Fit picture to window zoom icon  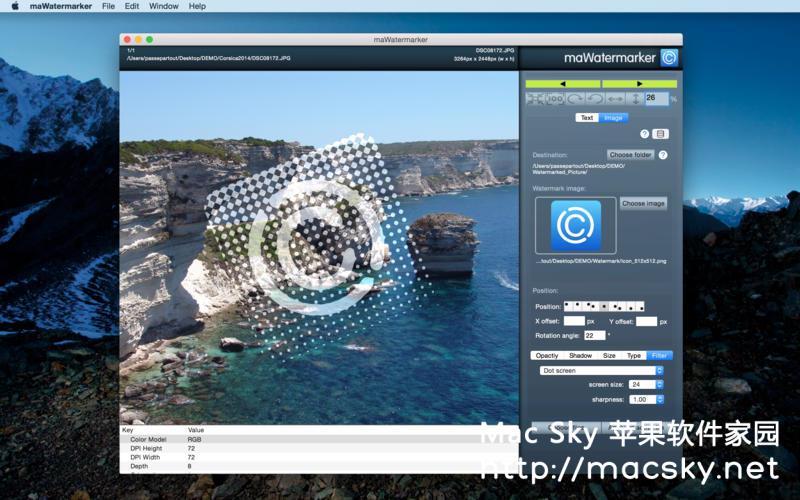tap(535, 98)
